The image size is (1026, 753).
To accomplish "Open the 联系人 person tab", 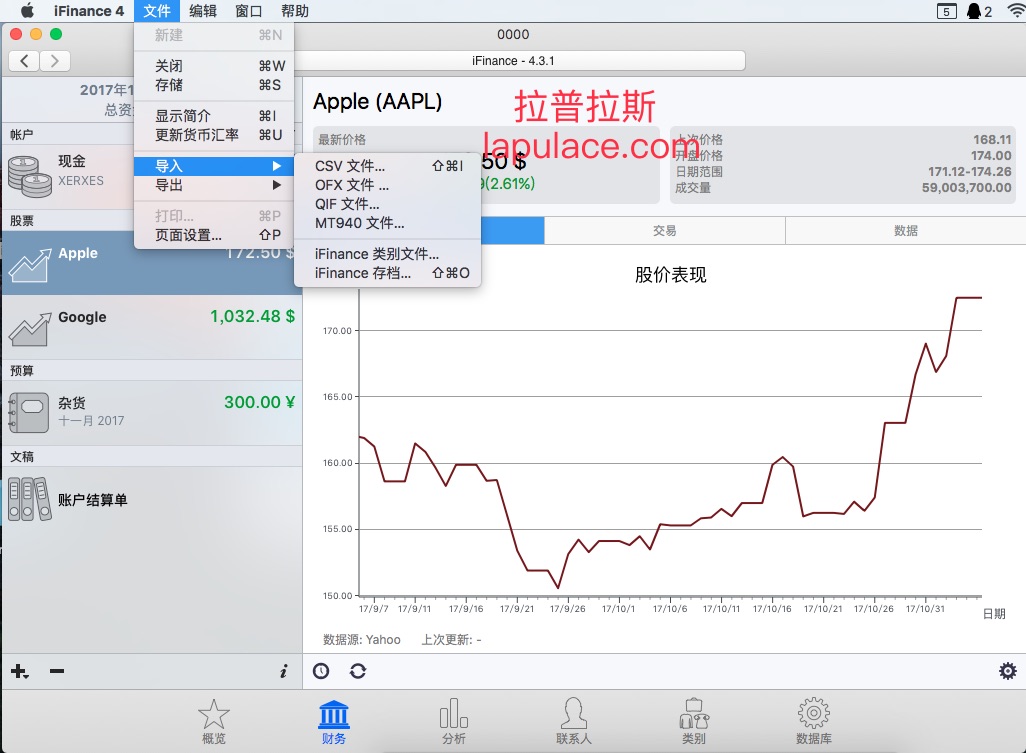I will (574, 722).
